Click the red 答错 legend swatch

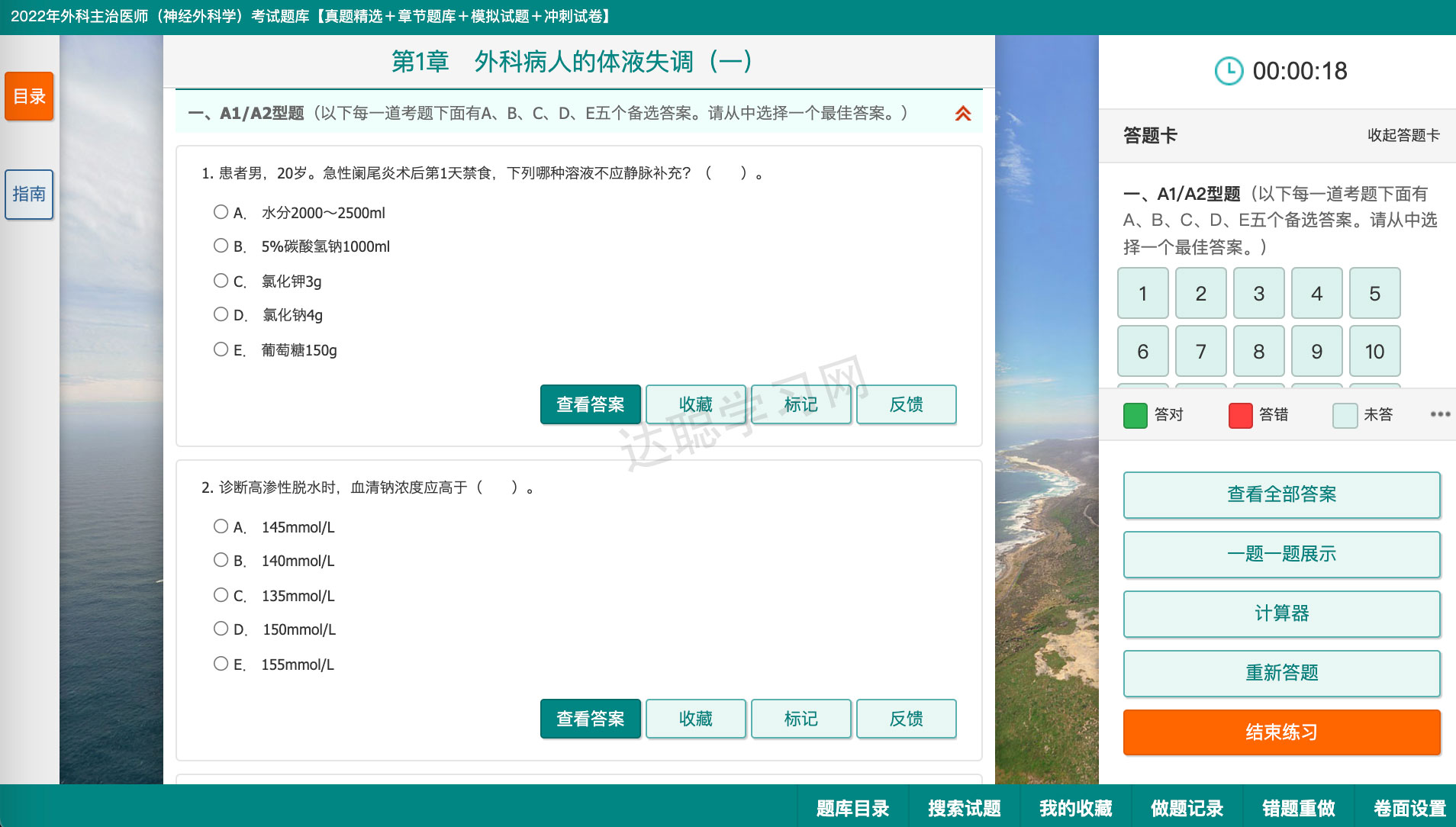(1241, 416)
